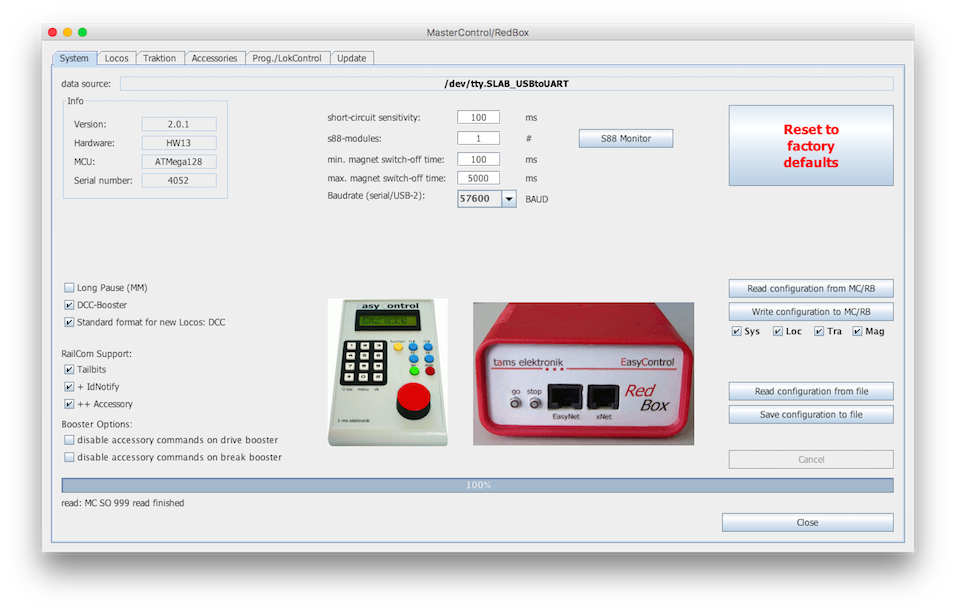The width and height of the screenshot is (956, 612).
Task: Toggle the Mag configuration checkbox
Action: [x=857, y=331]
